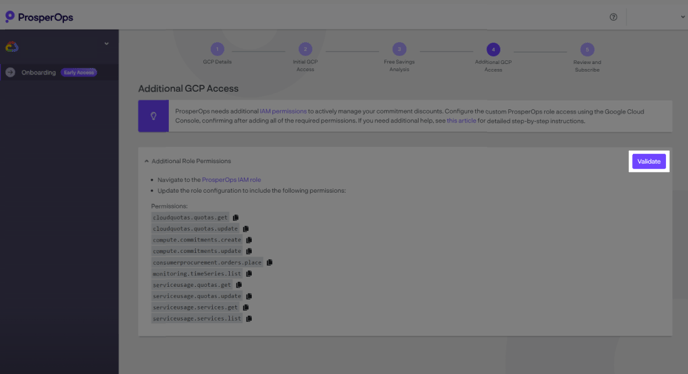Copy the compute.commitments.create permission
This screenshot has height=374, width=688.
249,240
